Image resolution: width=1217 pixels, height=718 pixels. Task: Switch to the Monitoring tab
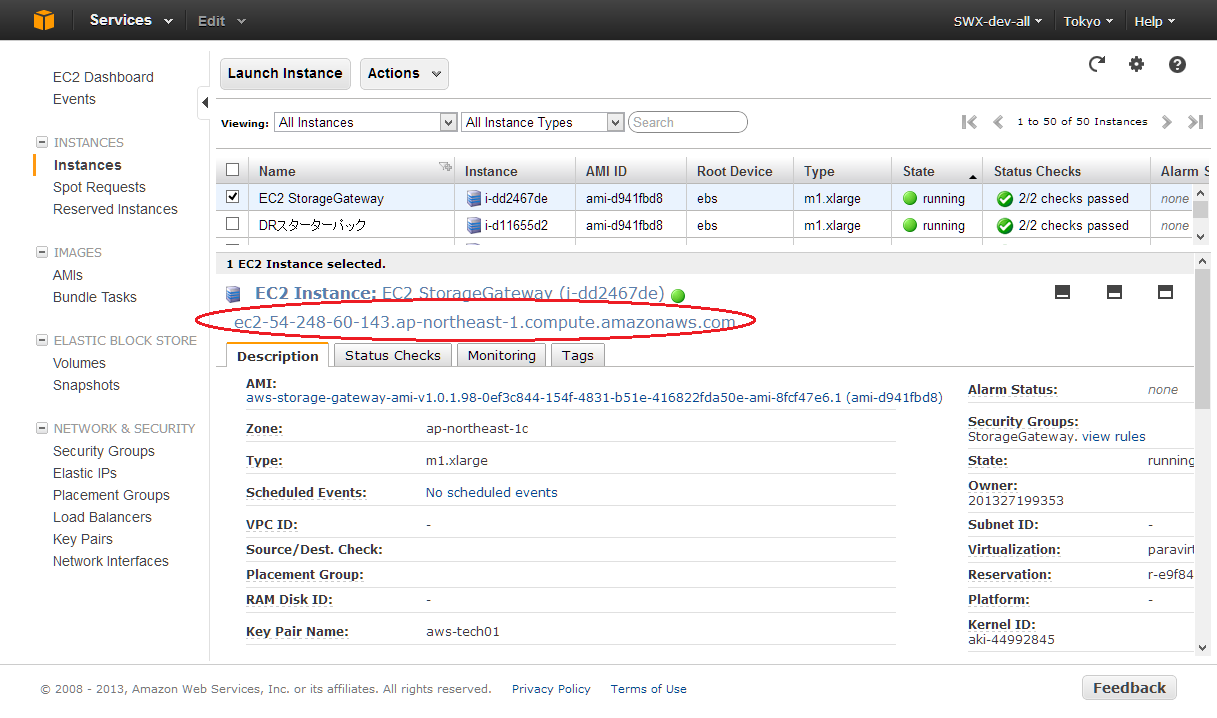coord(500,355)
